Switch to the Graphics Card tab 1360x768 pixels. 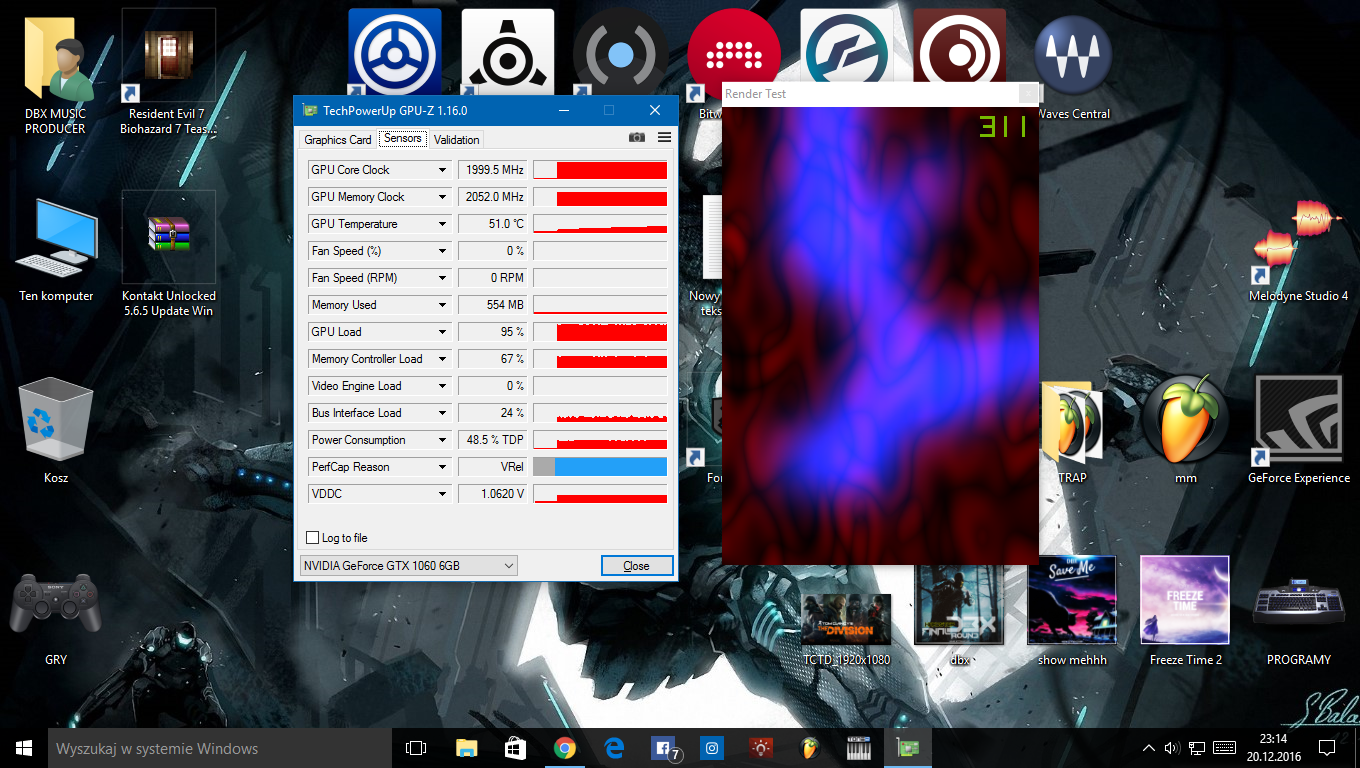click(338, 140)
